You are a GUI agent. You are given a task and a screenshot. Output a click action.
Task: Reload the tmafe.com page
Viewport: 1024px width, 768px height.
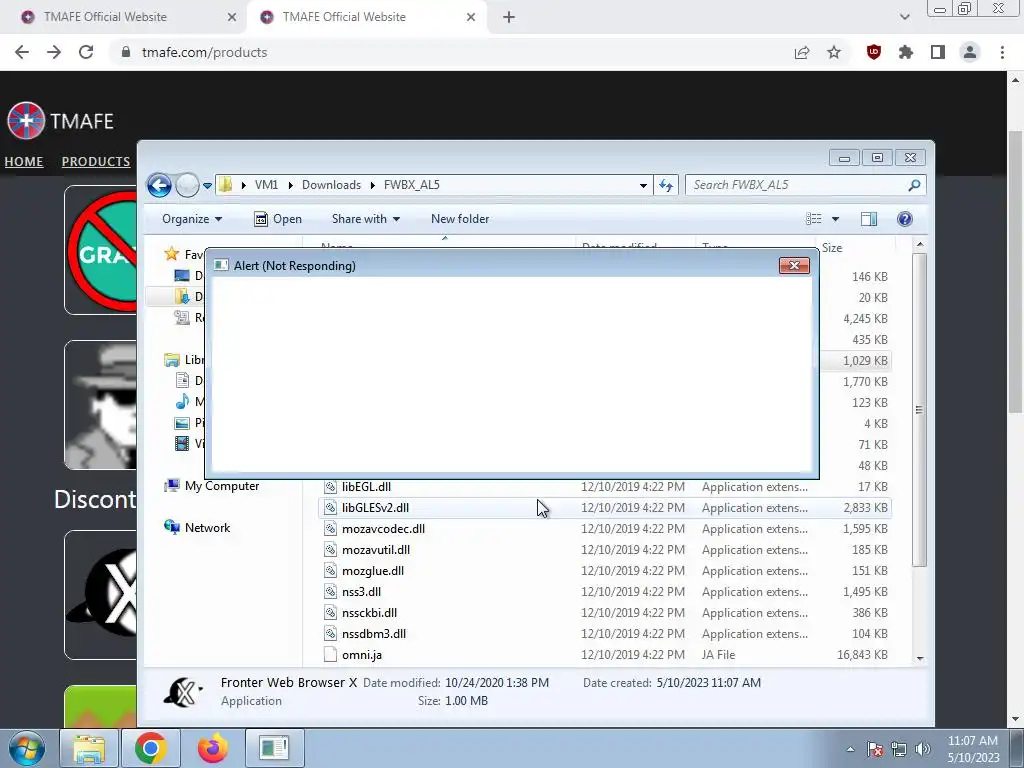(x=86, y=52)
